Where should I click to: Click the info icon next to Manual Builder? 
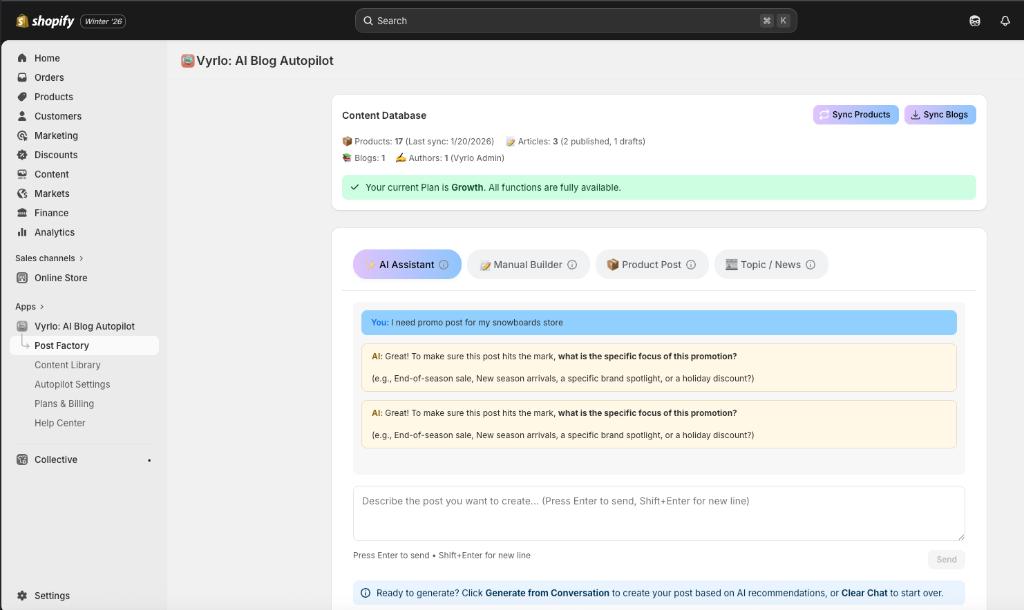(572, 265)
